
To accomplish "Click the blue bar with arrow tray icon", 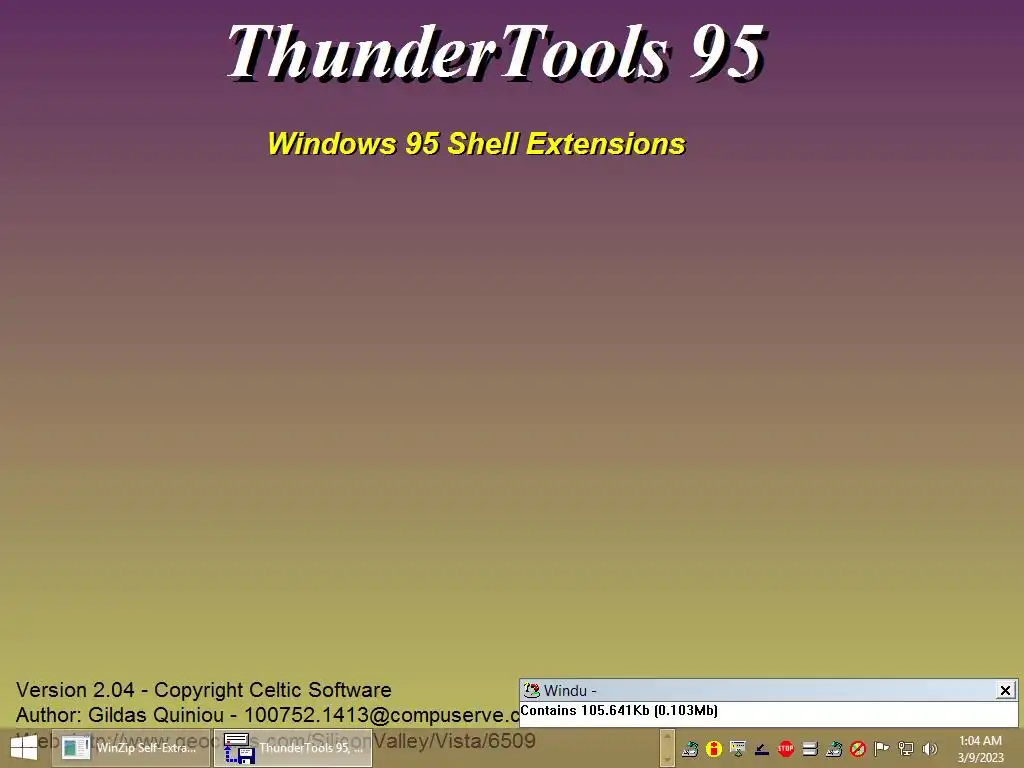I will click(x=761, y=749).
